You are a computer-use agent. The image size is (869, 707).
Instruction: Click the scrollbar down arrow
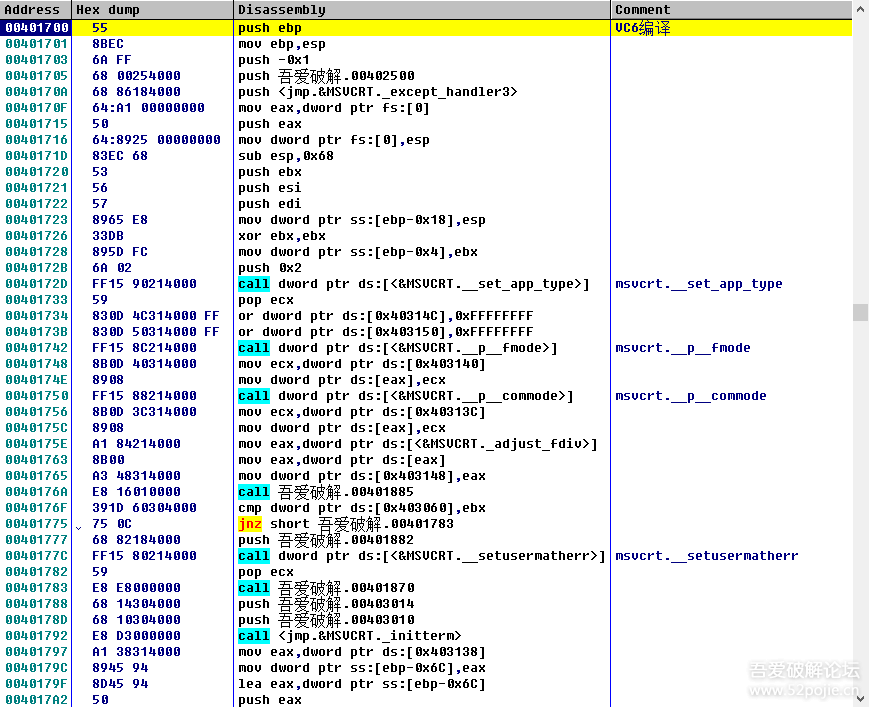coord(860,699)
